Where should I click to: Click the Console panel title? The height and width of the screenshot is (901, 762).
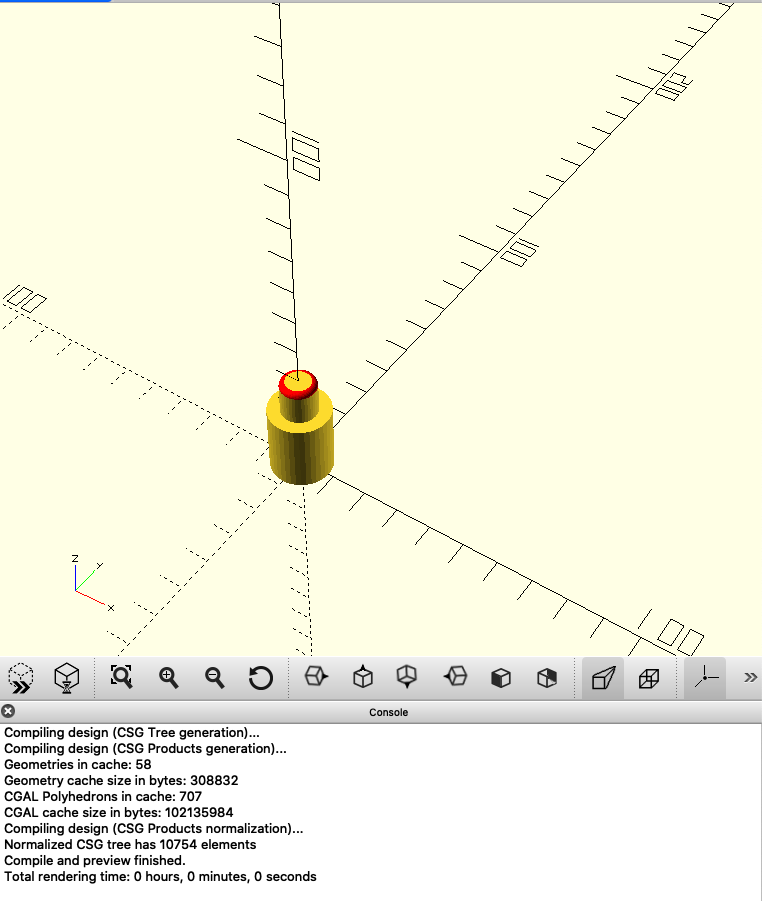point(388,712)
